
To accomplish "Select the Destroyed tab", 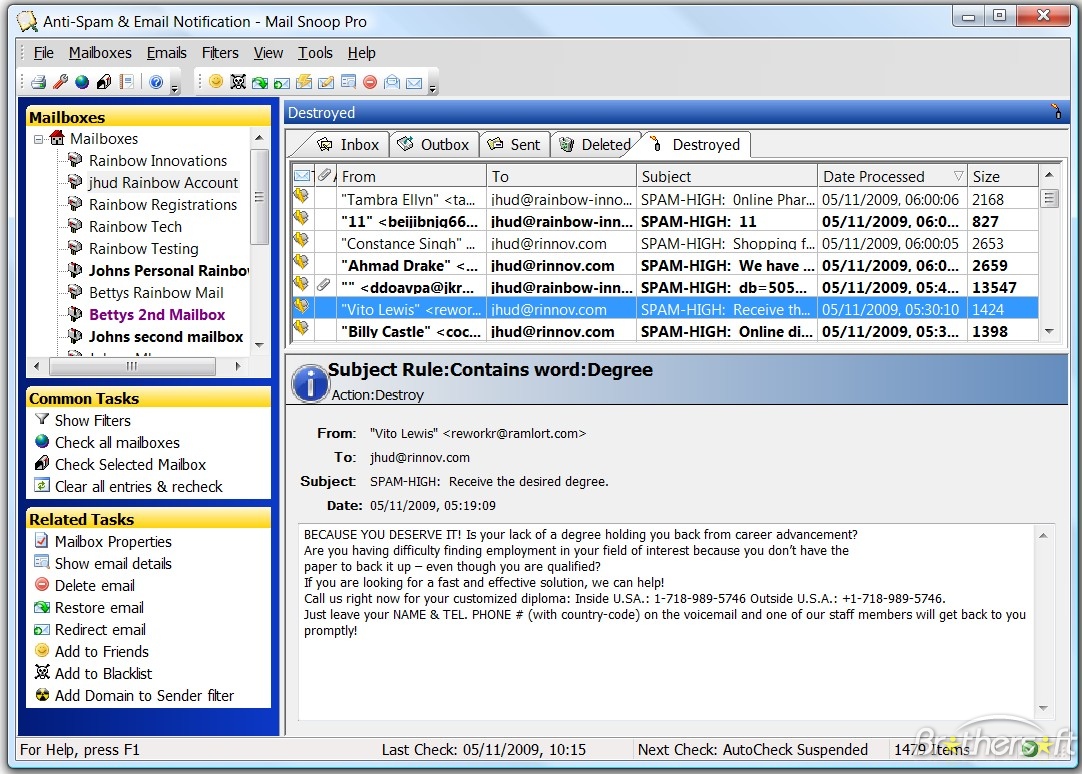I will click(696, 145).
